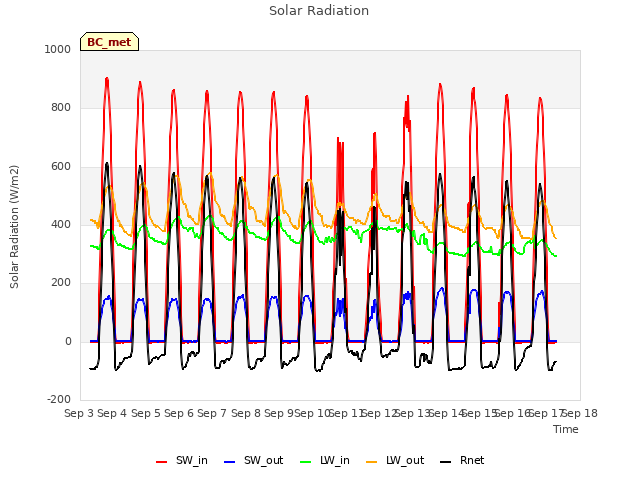Click the -200 y-axis tick label
Viewport: 640px width, 480px height.
click(x=59, y=400)
